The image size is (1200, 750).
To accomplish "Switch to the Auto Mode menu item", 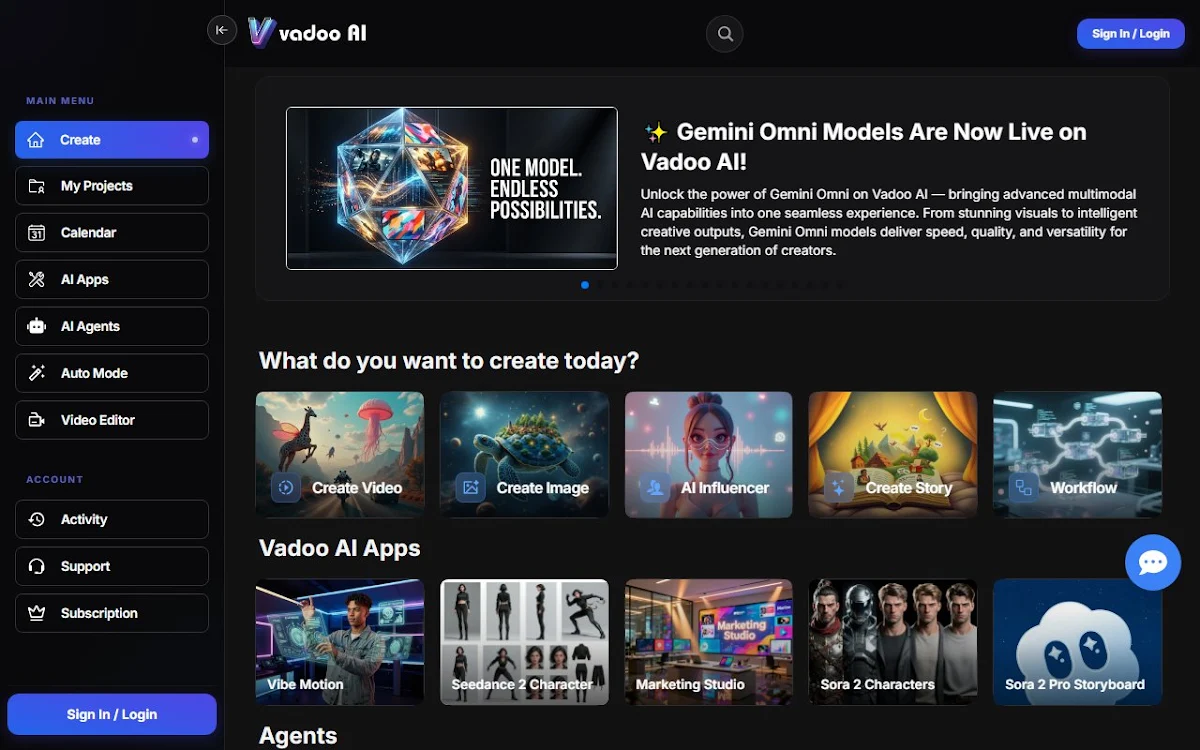I will click(x=112, y=373).
